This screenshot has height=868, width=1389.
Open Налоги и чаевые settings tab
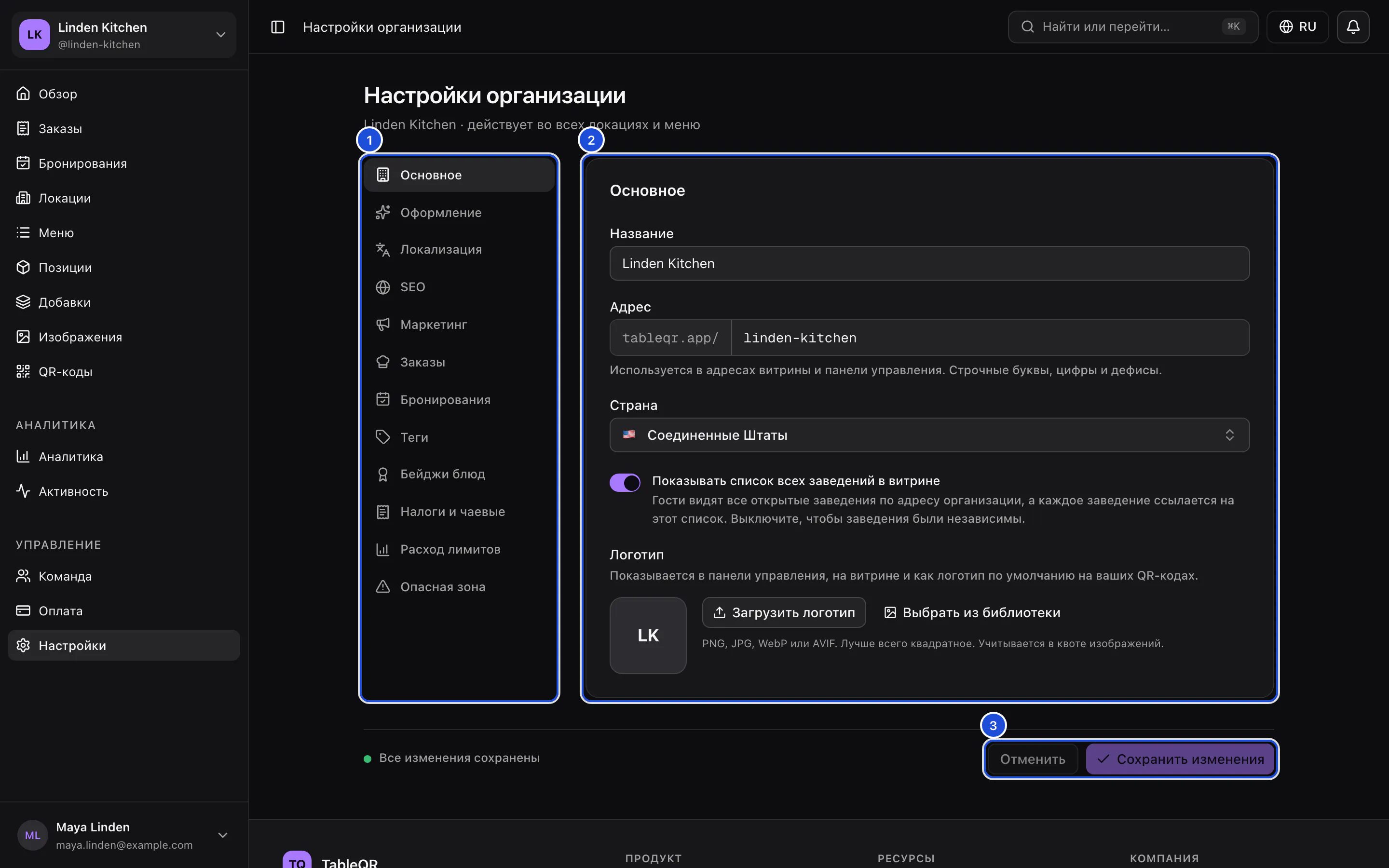tap(459, 512)
